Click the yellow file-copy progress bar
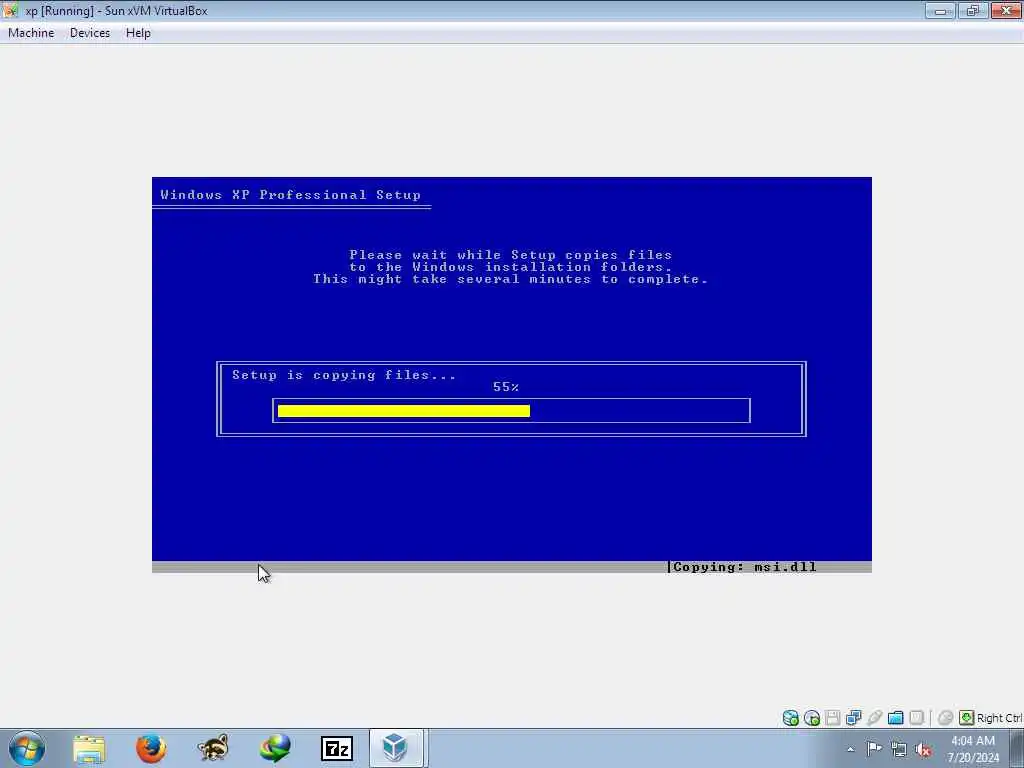The image size is (1024, 768). point(404,411)
